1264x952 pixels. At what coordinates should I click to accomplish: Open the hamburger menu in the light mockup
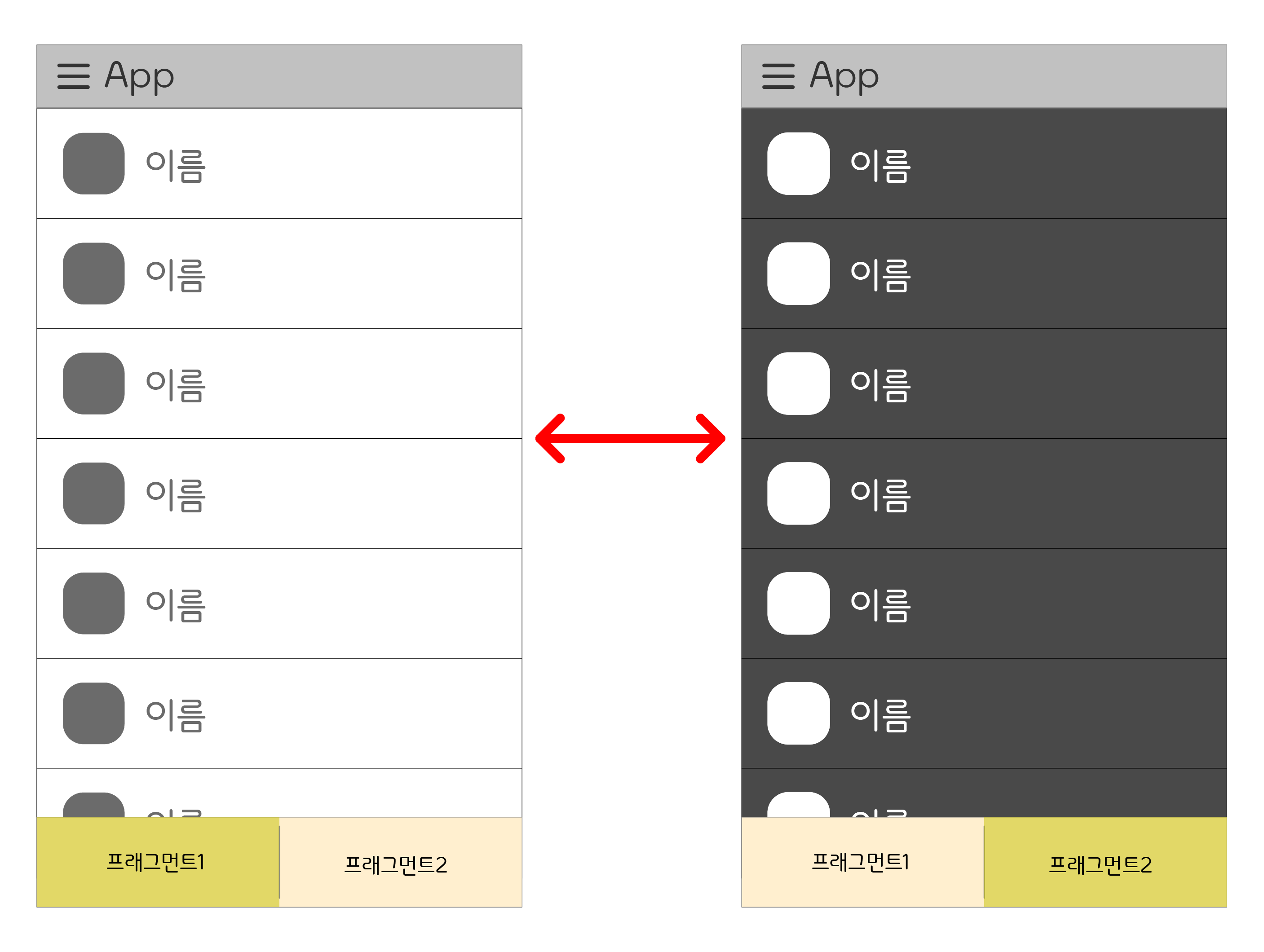click(74, 77)
